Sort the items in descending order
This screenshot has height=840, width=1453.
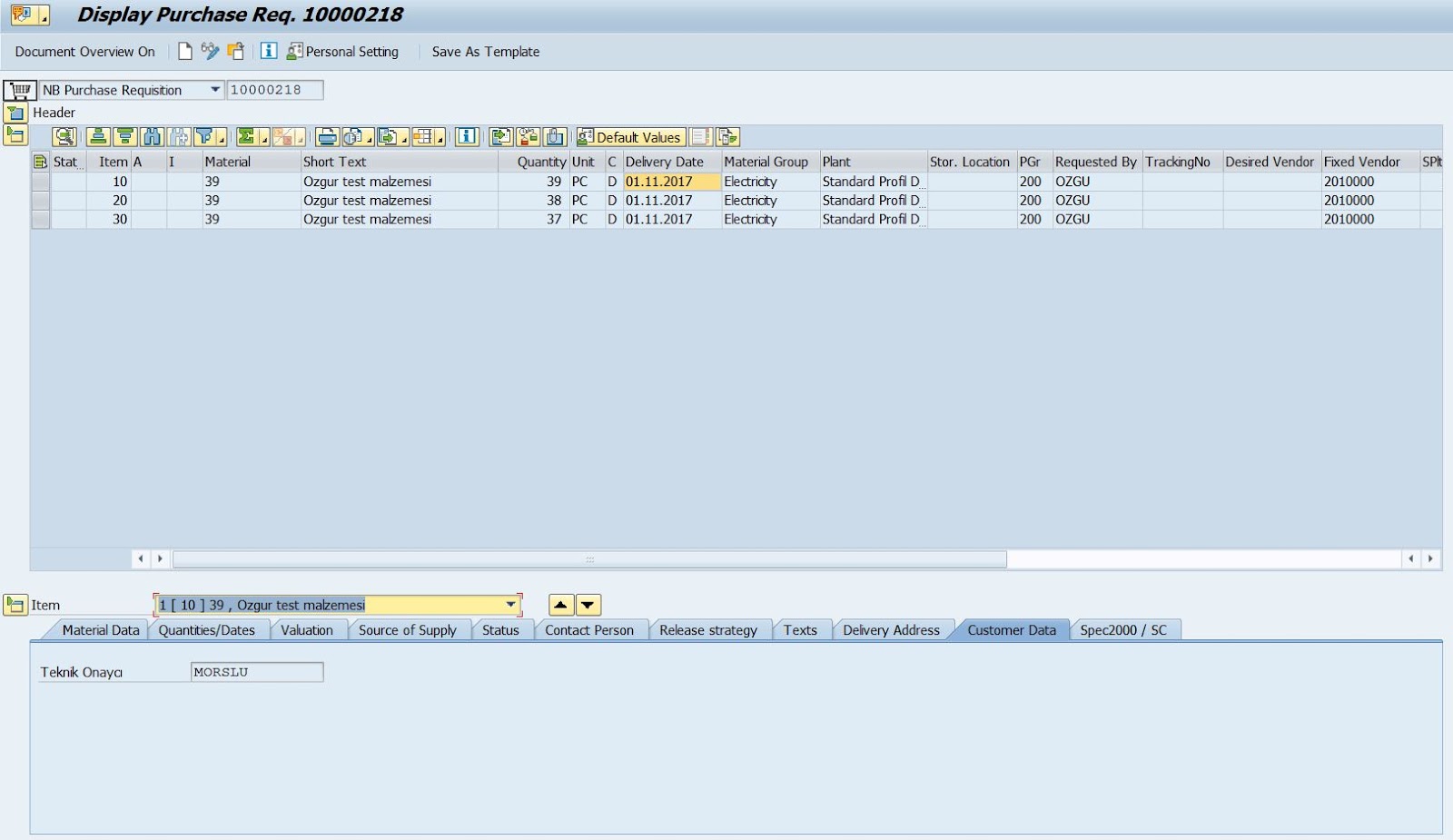(x=124, y=136)
